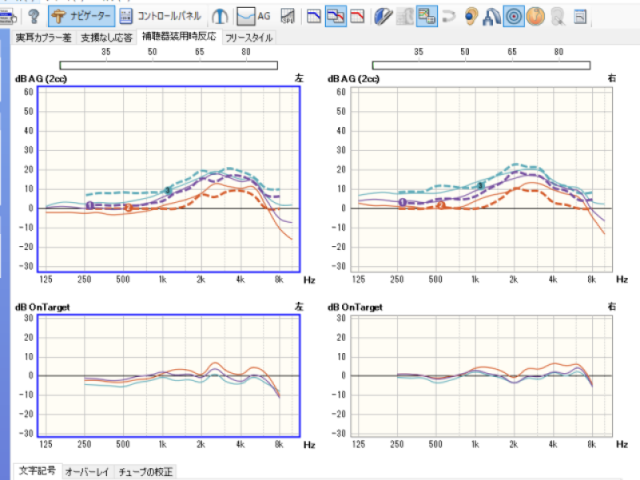Viewport: 640px width, 480px height.
Task: Click the SPL chart icon
Action: click(x=287, y=16)
